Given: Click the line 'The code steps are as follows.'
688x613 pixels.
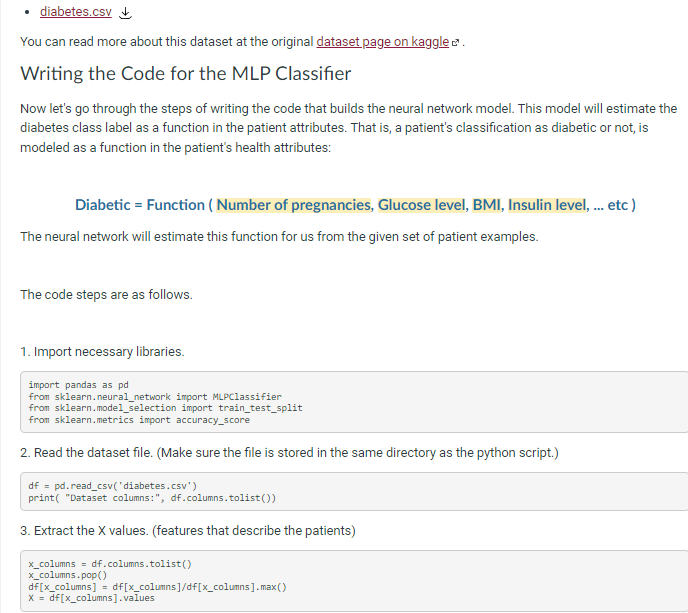Looking at the screenshot, I should coord(106,294).
